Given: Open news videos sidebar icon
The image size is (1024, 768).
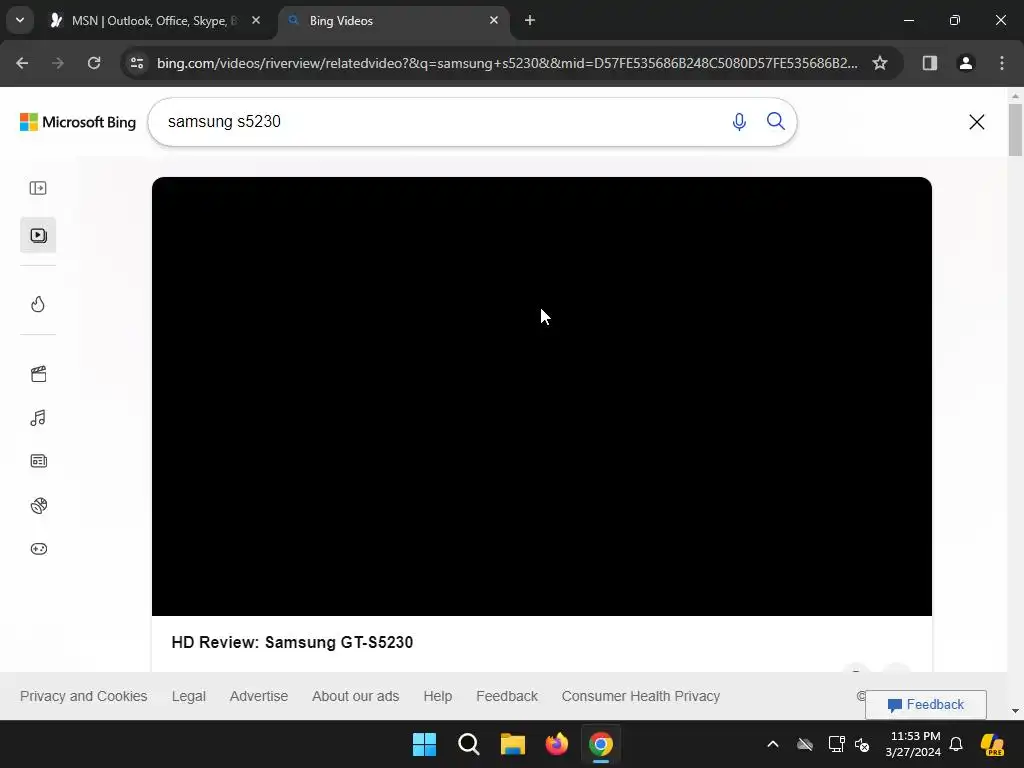Looking at the screenshot, I should pos(39,461).
